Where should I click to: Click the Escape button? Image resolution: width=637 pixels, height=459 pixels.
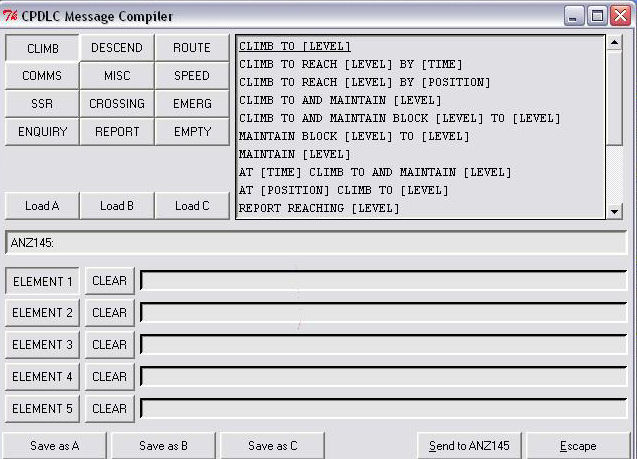578,446
